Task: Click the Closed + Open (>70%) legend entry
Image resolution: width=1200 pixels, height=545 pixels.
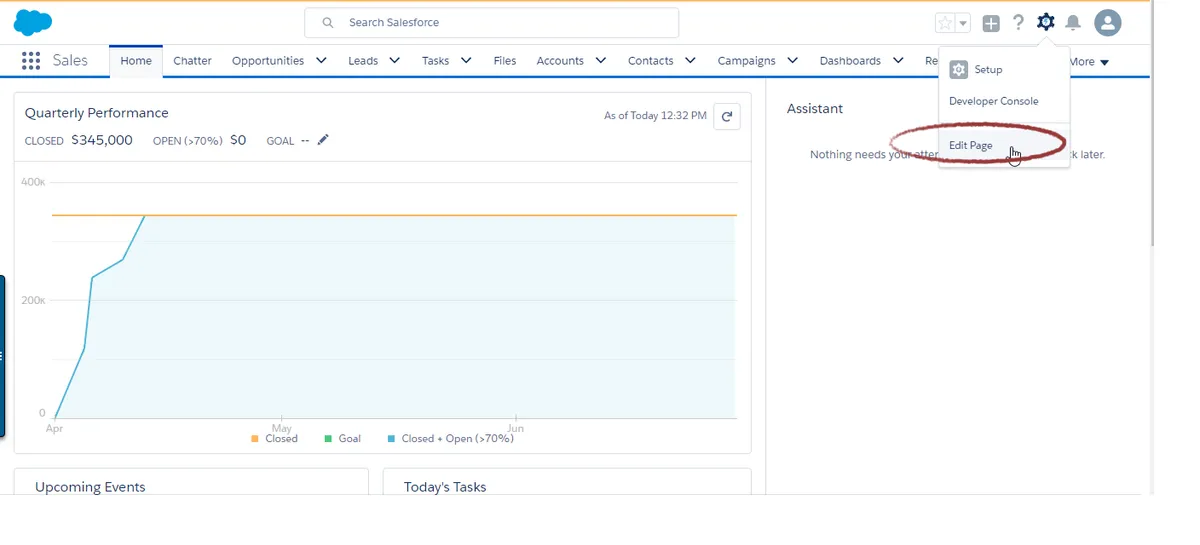Action: [450, 439]
